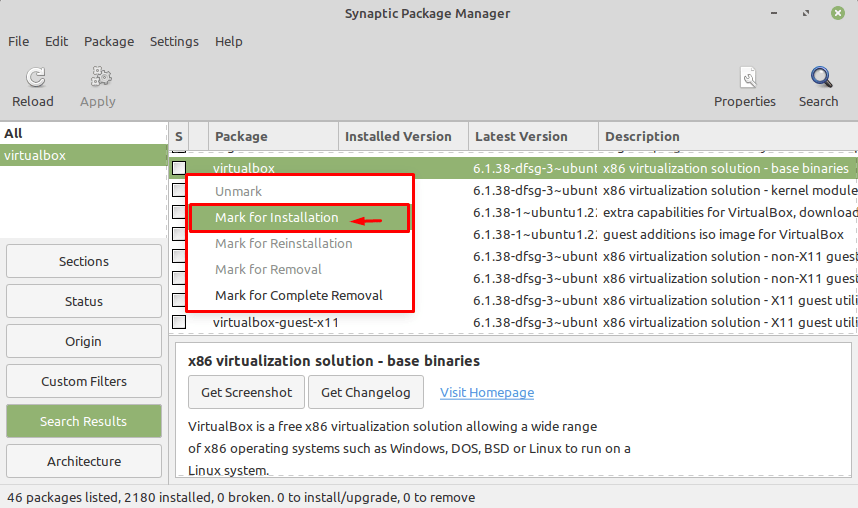Click the Apply gears icon
The image size is (858, 508).
click(101, 77)
